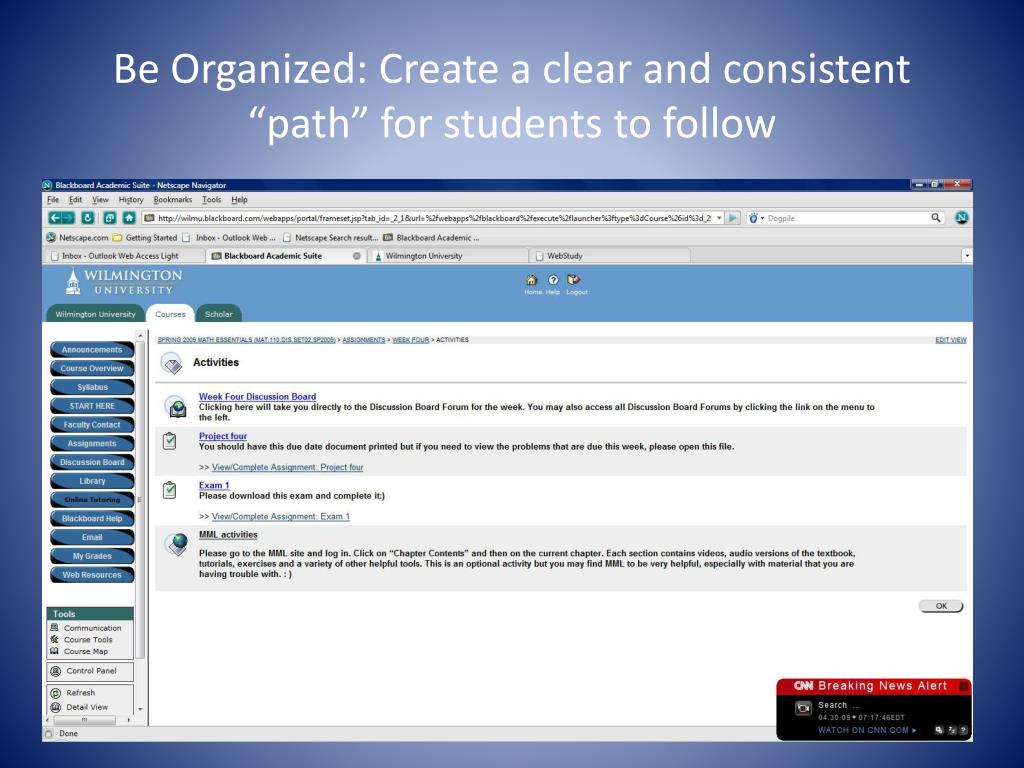Click the green Refresh icon
1024x768 pixels.
[56, 693]
